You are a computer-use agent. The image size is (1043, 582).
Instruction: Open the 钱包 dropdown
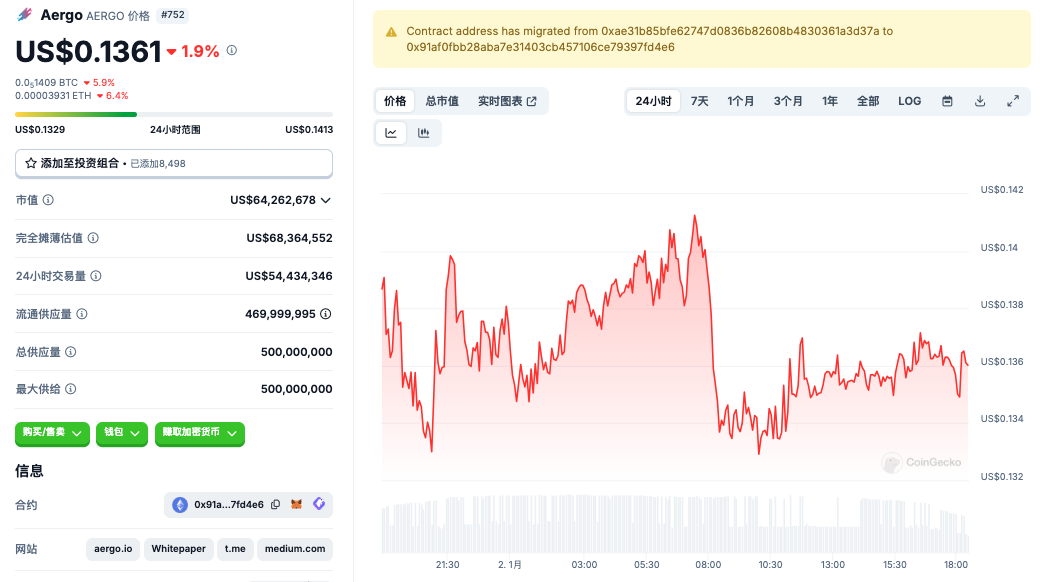pyautogui.click(x=122, y=433)
